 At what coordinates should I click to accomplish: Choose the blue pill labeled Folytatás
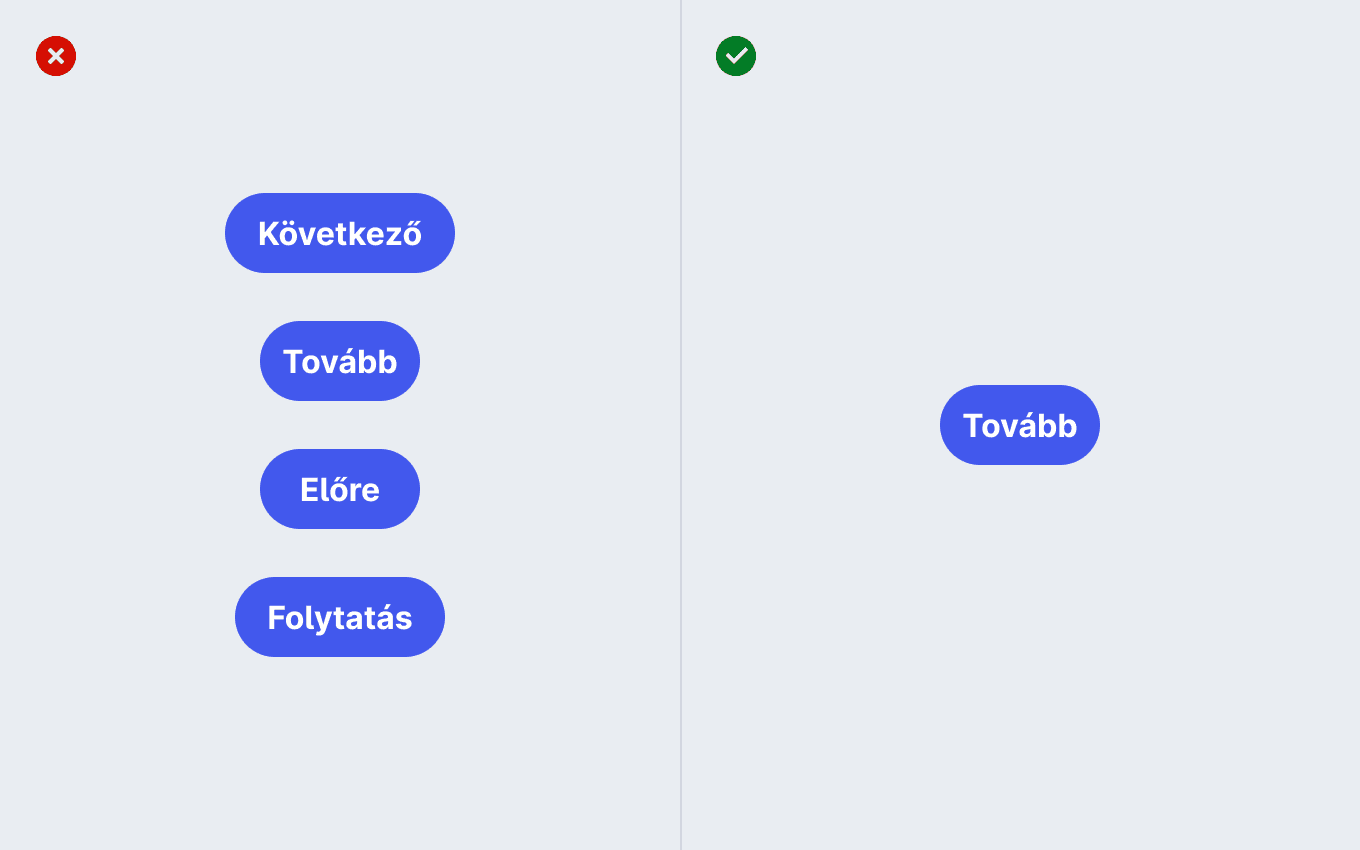pos(340,617)
